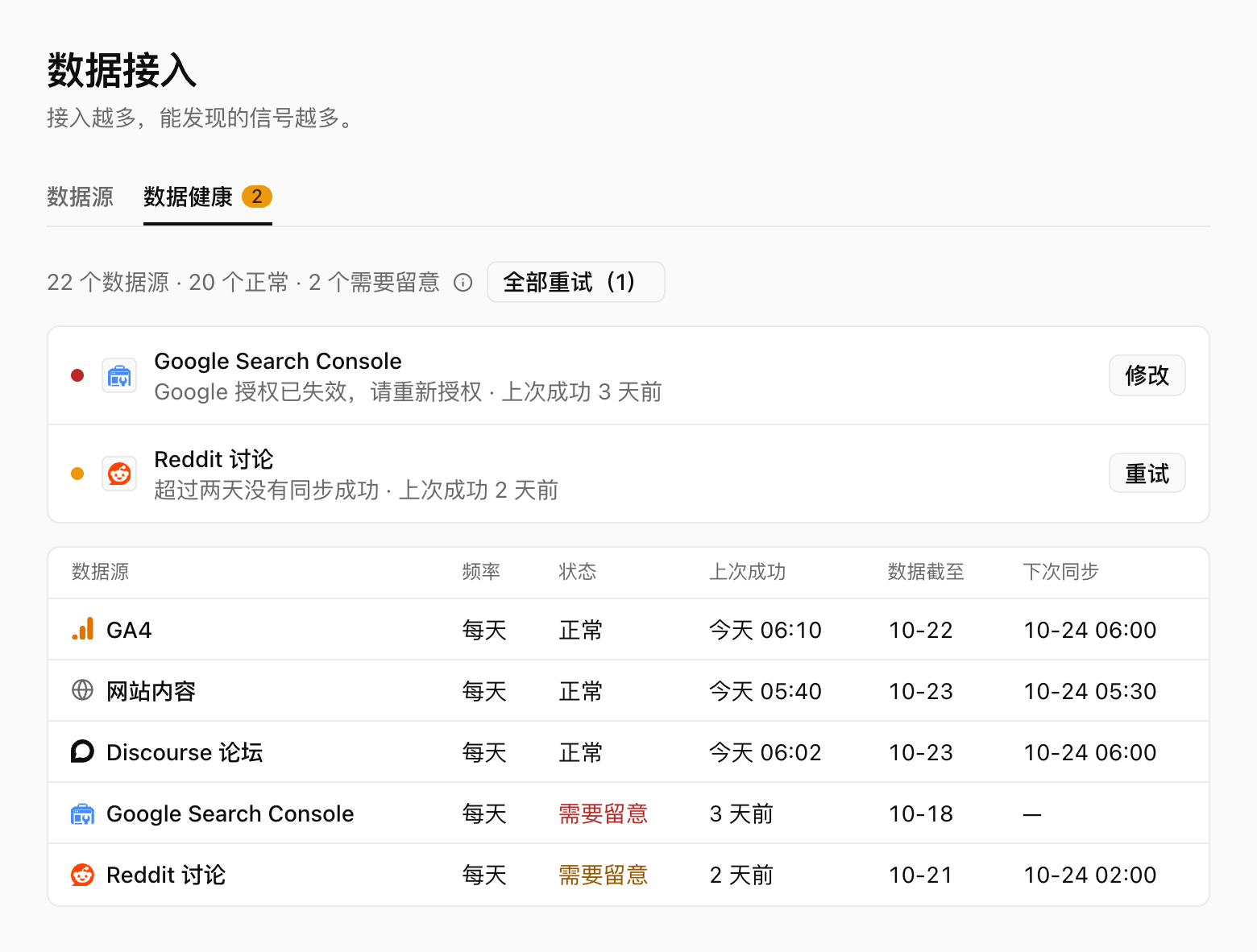This screenshot has width=1257, height=952.
Task: Click the Discourse 论坛 row name
Action: [x=185, y=752]
